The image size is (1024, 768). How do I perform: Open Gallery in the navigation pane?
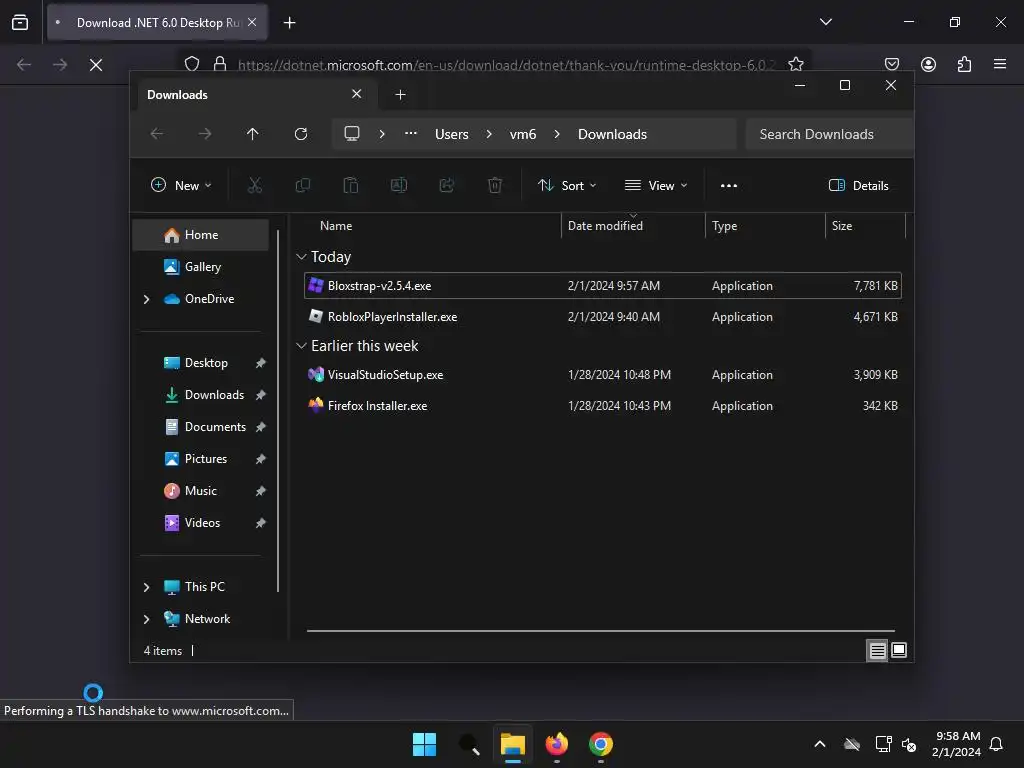point(201,267)
